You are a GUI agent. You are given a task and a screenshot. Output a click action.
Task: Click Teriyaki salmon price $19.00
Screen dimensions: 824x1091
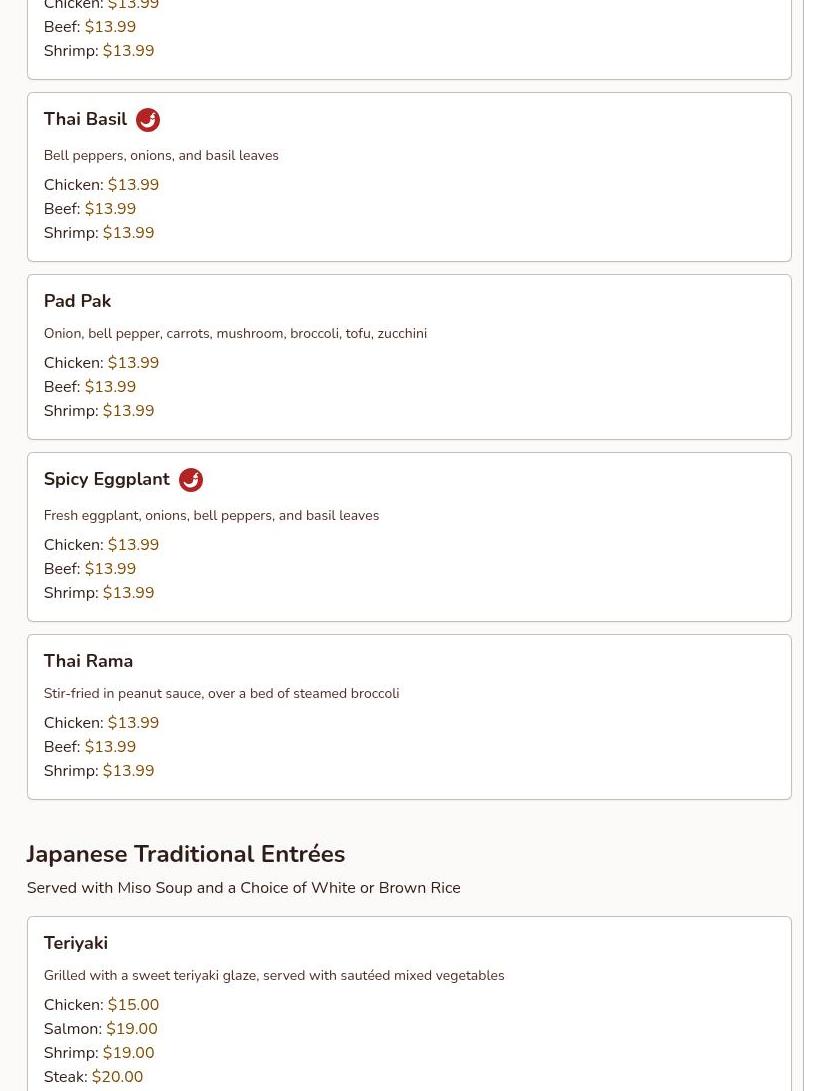(132, 1028)
